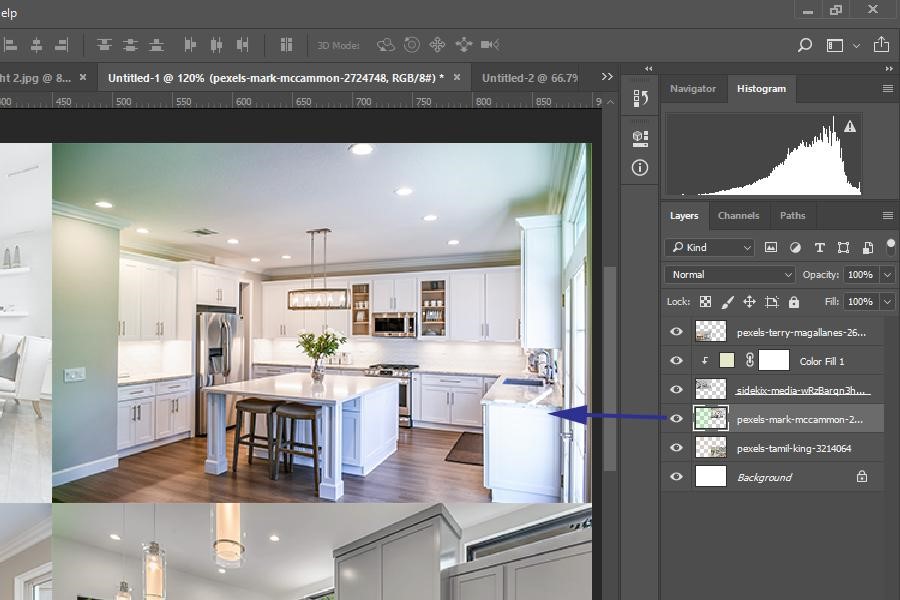Switch to the Navigator tab
The image size is (900, 600).
[693, 88]
